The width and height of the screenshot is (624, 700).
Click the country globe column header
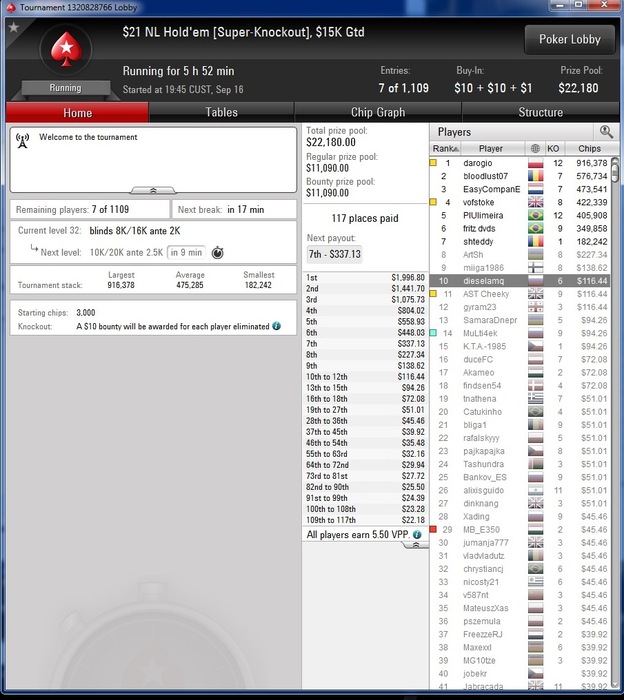pyautogui.click(x=535, y=148)
